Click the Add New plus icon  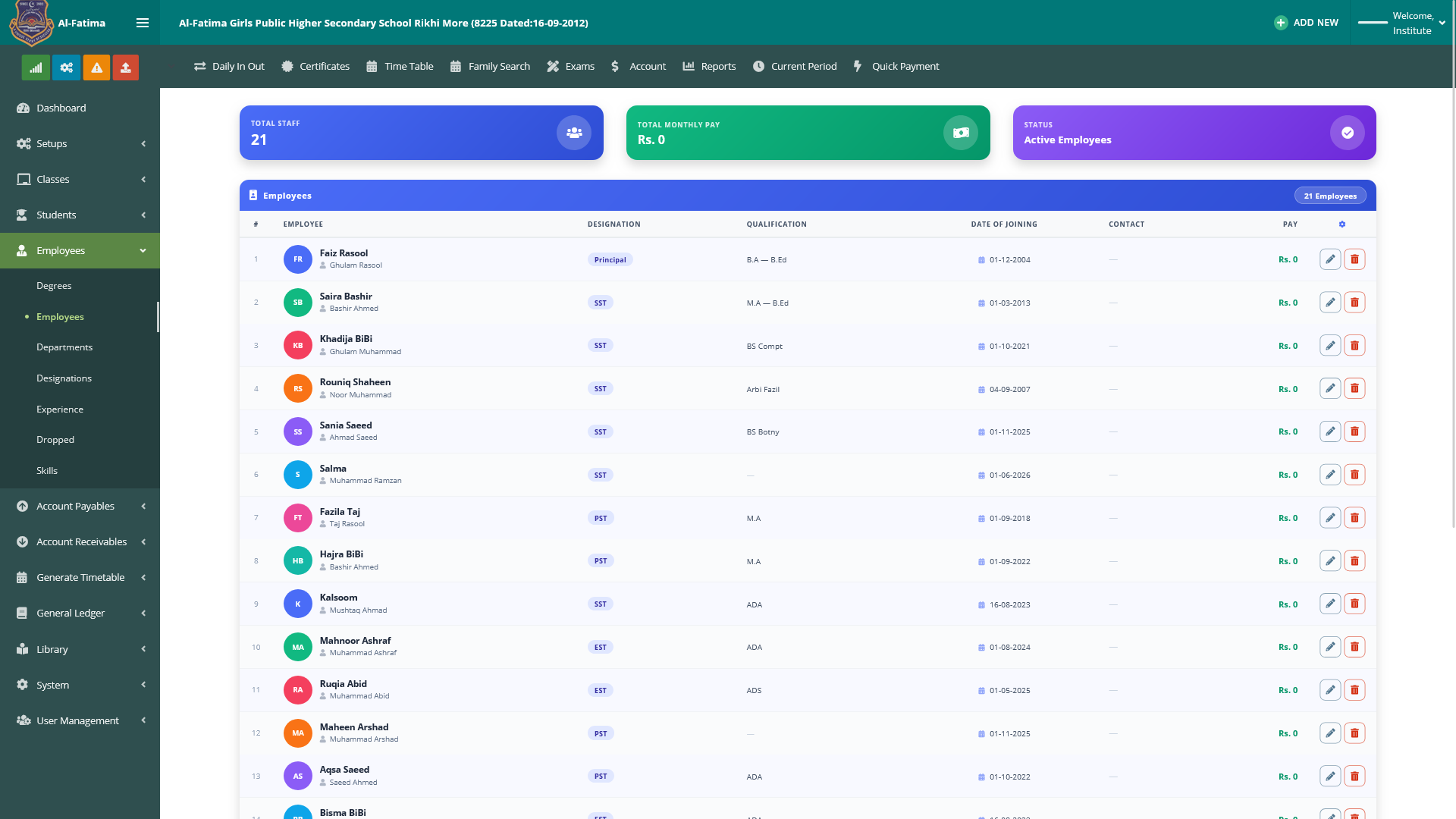(1281, 23)
